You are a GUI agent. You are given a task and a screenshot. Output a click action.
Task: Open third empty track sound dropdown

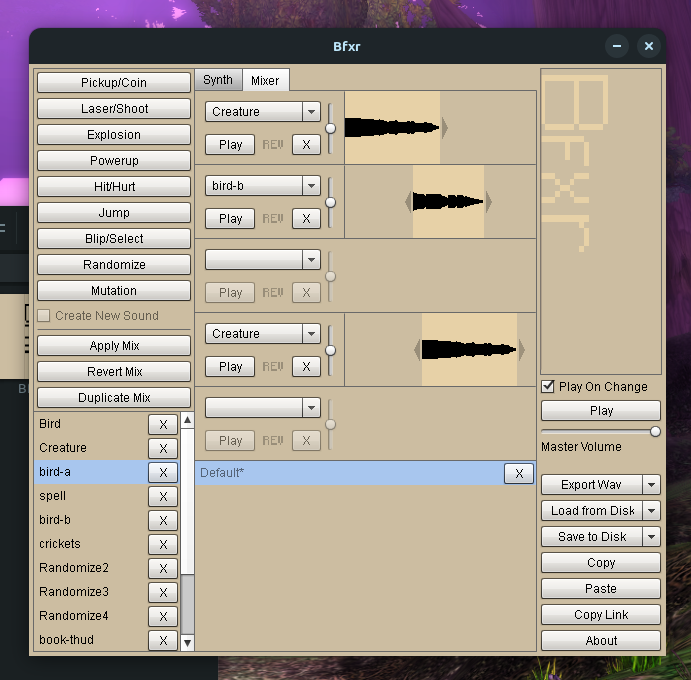pos(311,260)
